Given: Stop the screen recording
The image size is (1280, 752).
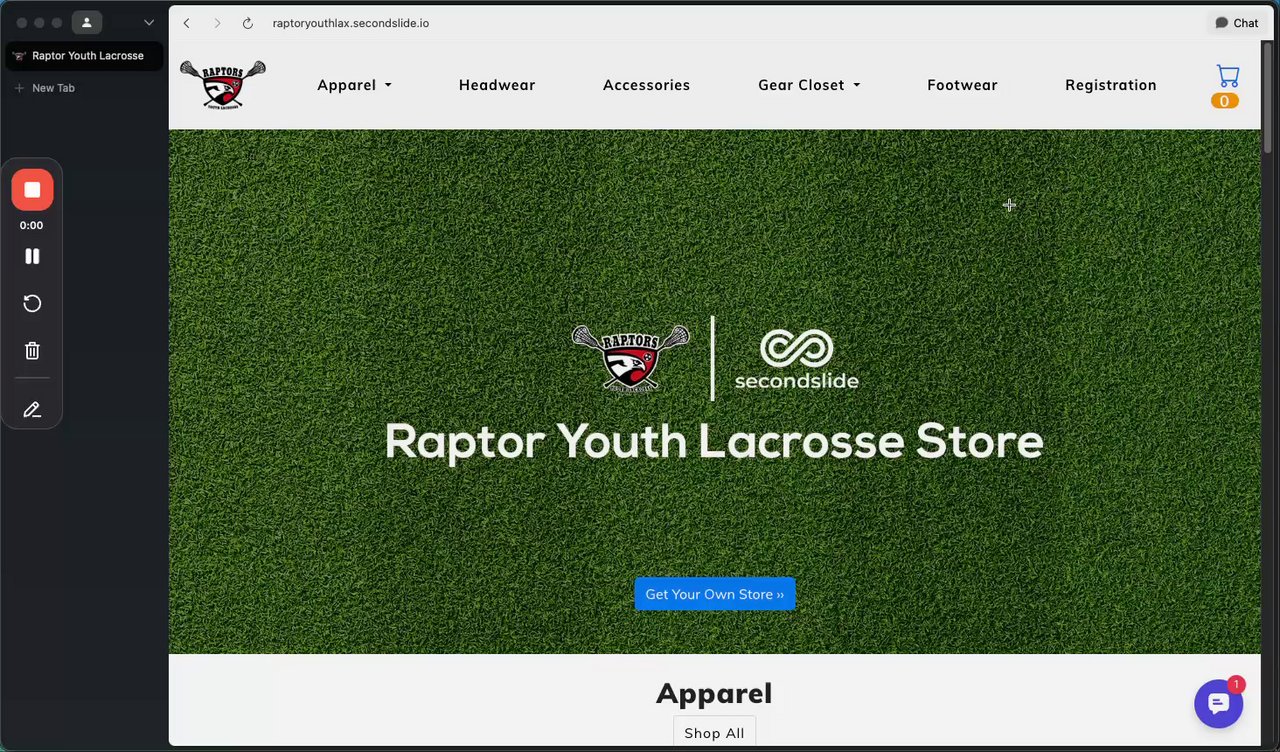Looking at the screenshot, I should [x=32, y=190].
